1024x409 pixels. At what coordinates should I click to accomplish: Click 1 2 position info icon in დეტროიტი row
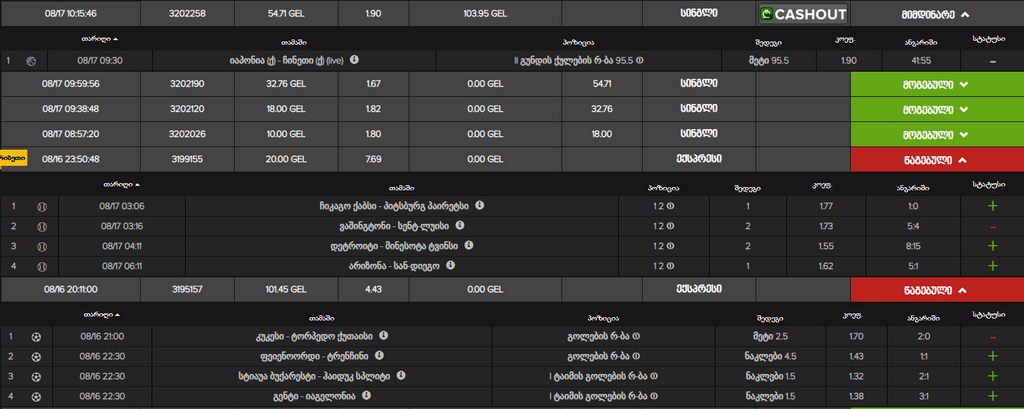[x=672, y=246]
